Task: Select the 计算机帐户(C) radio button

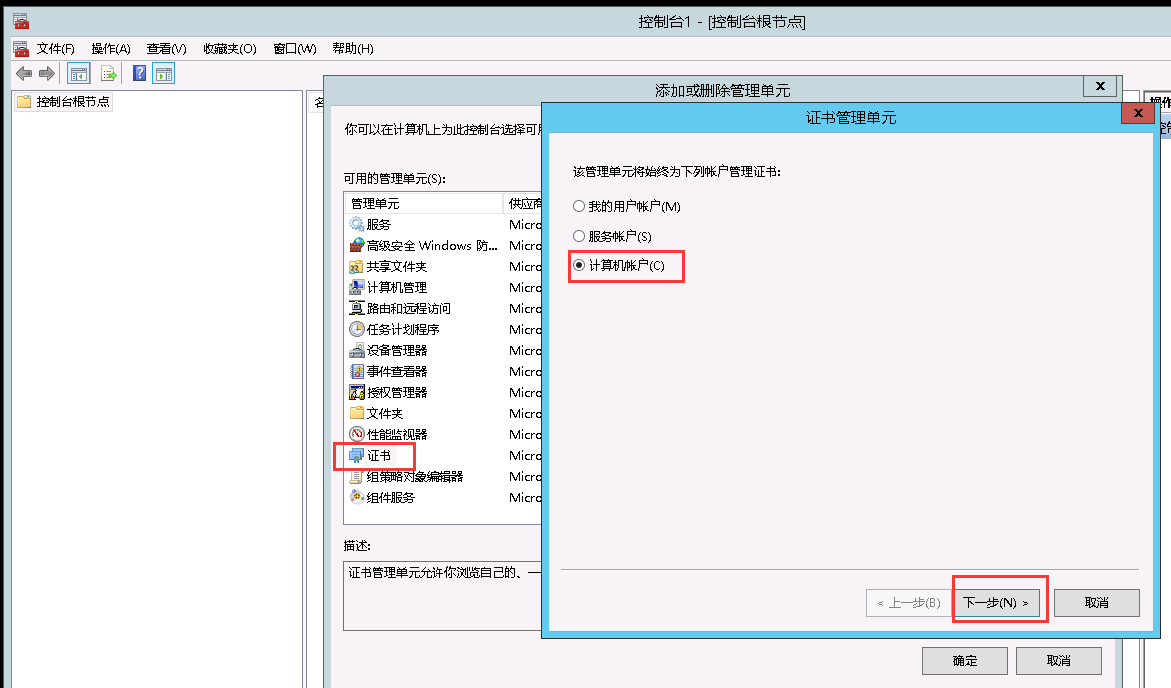Action: coord(578,266)
